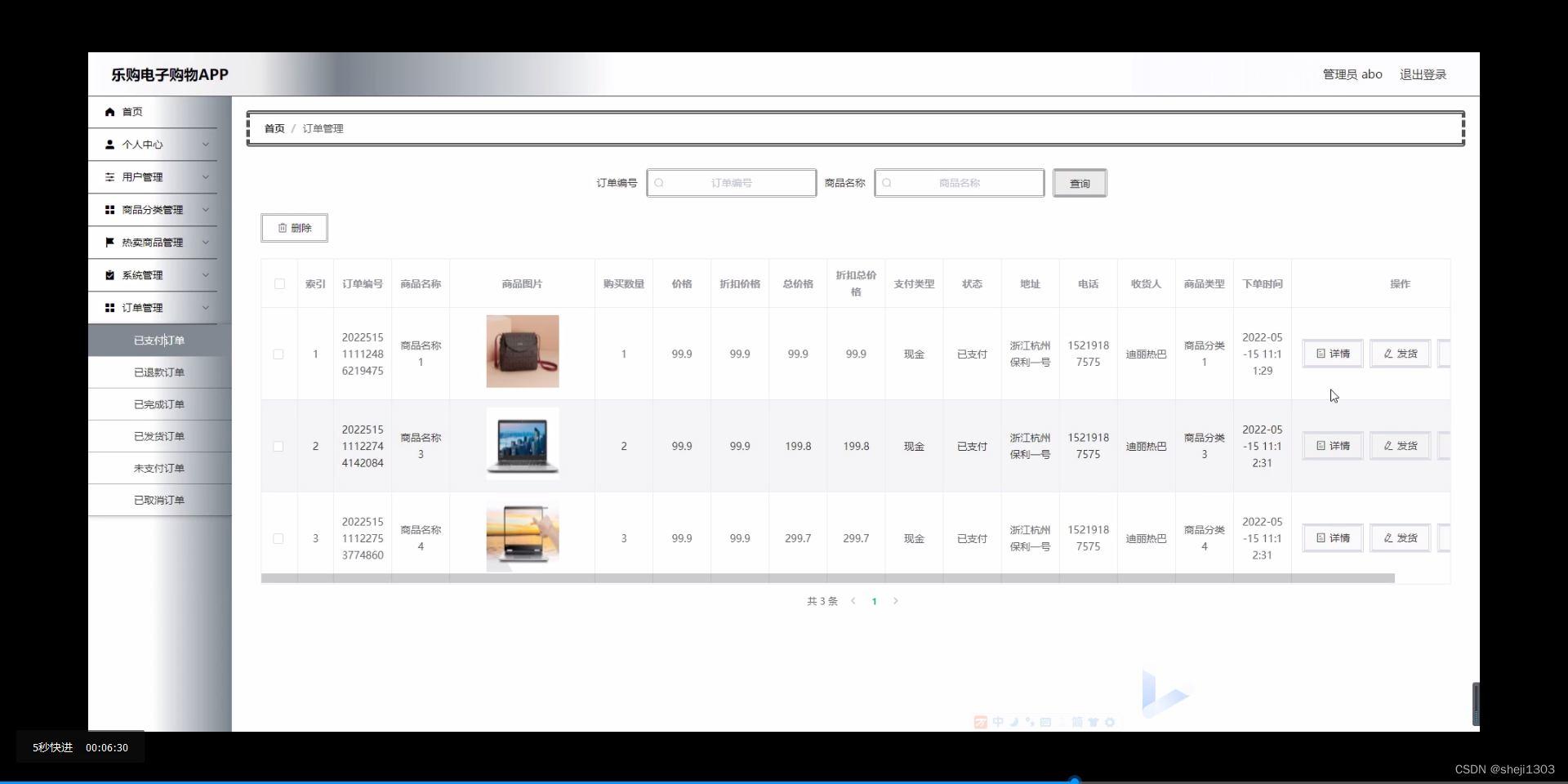Click the magnifier icon in 订单编号 search box
The height and width of the screenshot is (784, 1568).
[x=659, y=183]
